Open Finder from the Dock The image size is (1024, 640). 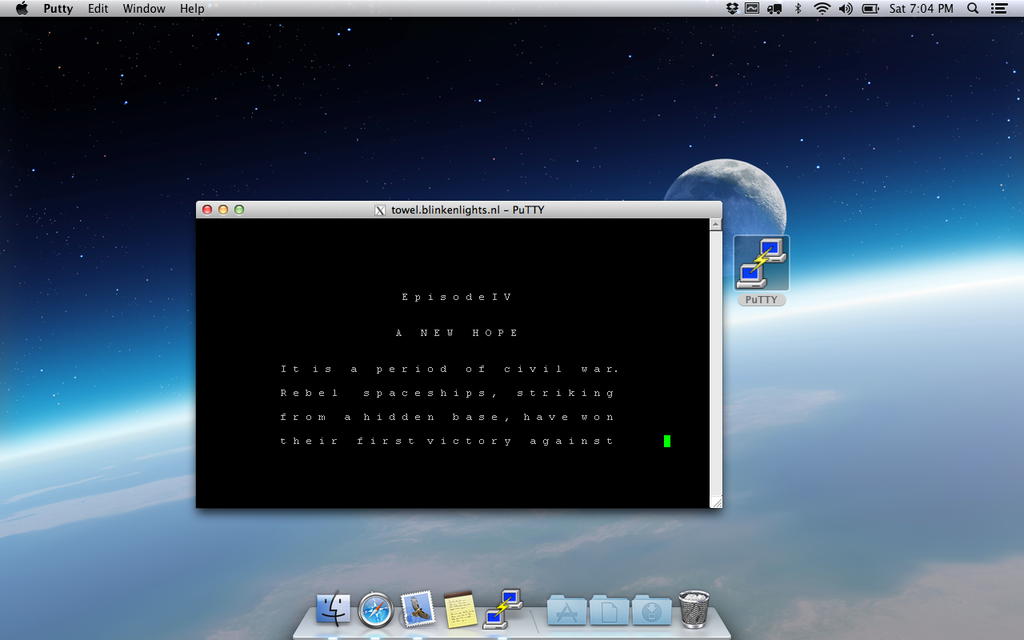pyautogui.click(x=333, y=609)
